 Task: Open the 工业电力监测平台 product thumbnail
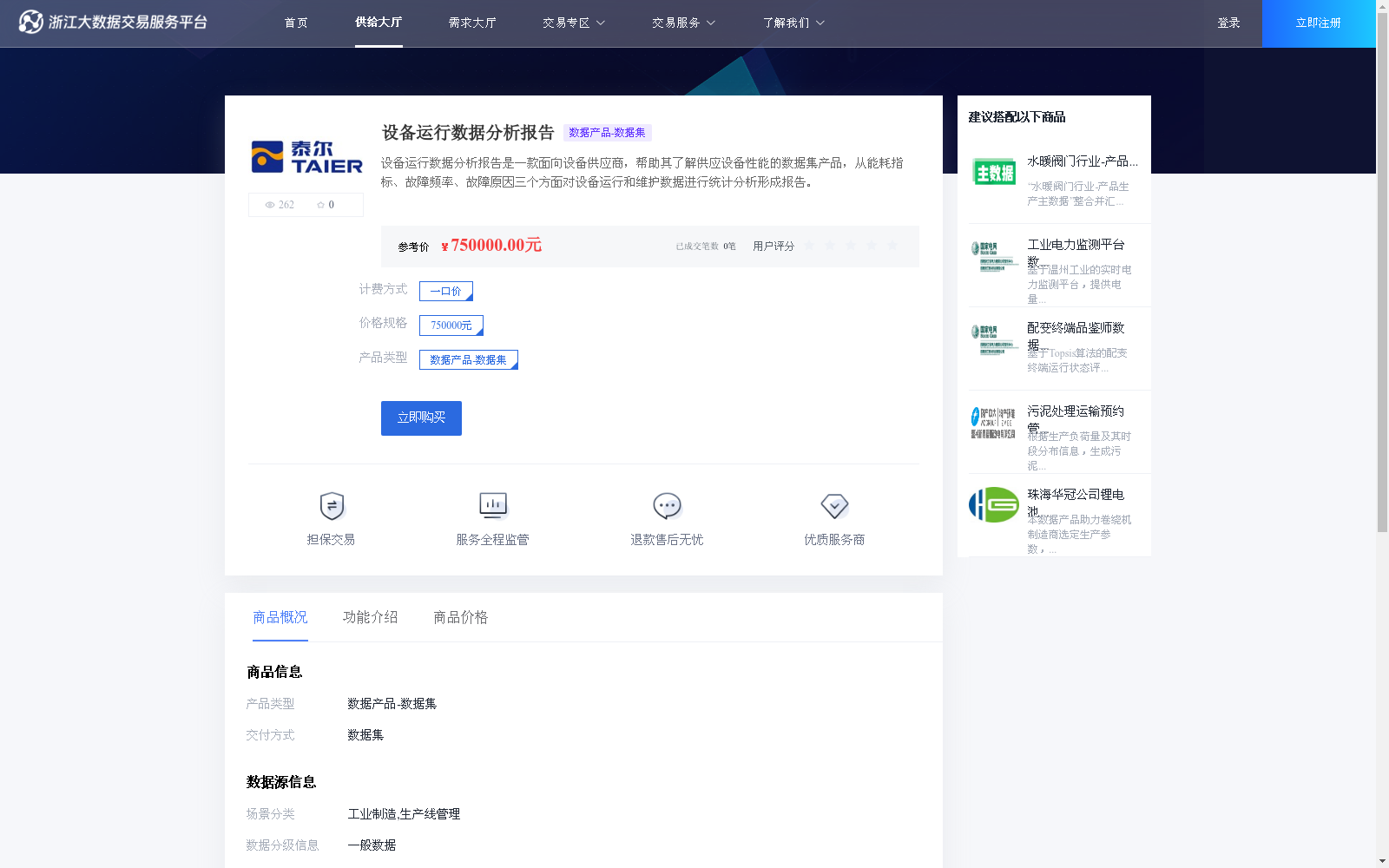click(994, 256)
